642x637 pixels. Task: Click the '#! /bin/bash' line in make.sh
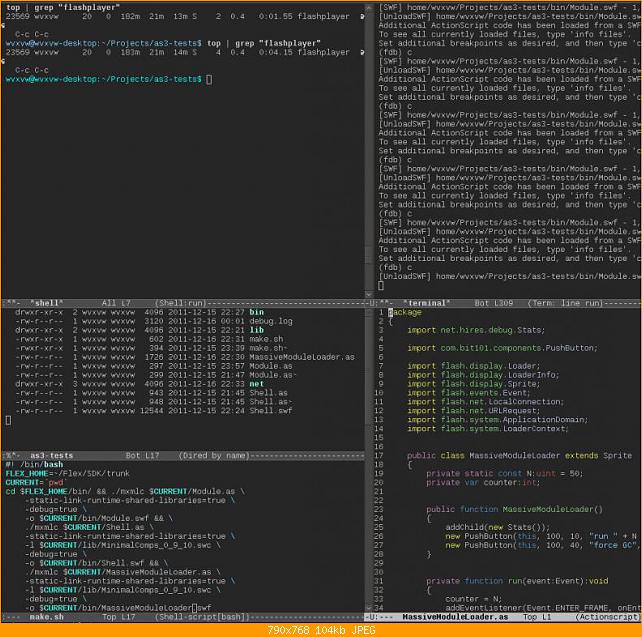coord(34,465)
